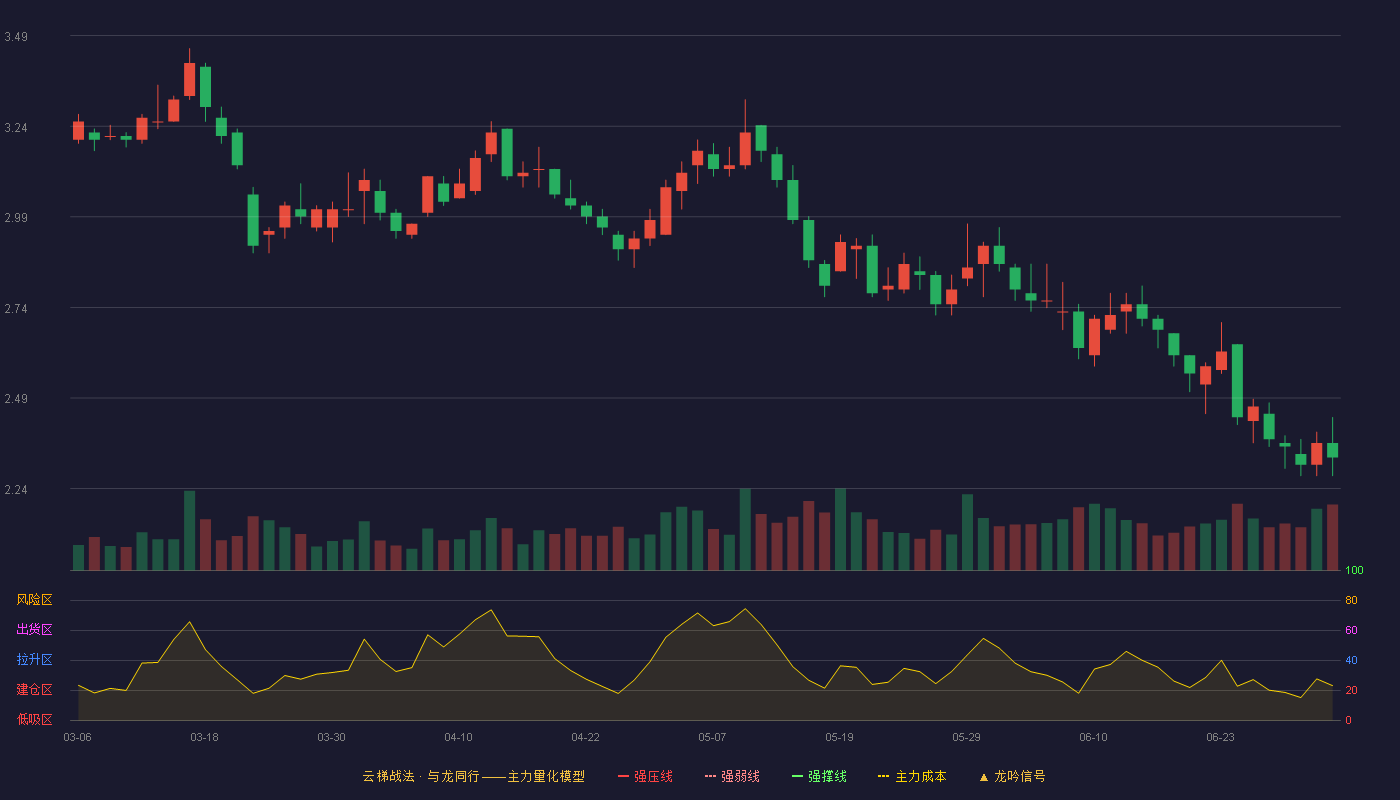Click the 04-22 date label
Screen dimensions: 1400x800
585,737
